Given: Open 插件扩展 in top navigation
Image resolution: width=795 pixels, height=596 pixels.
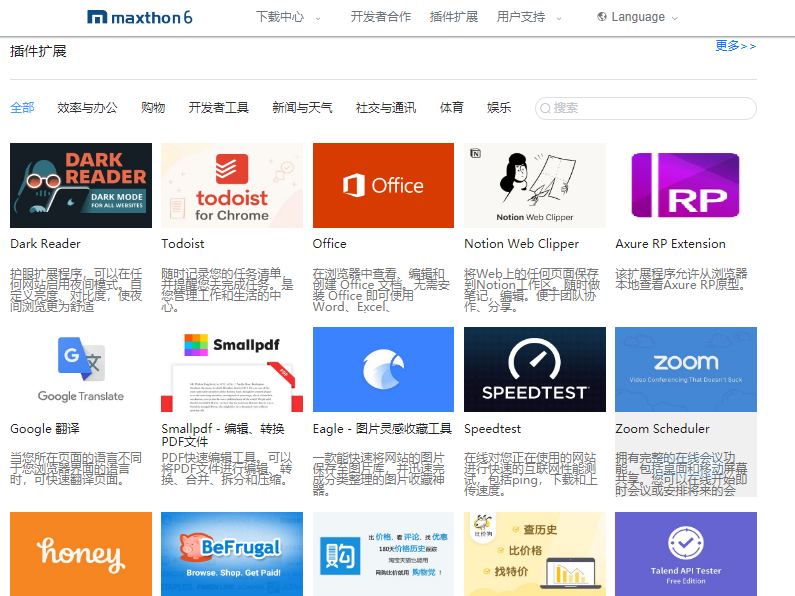Looking at the screenshot, I should click(454, 17).
